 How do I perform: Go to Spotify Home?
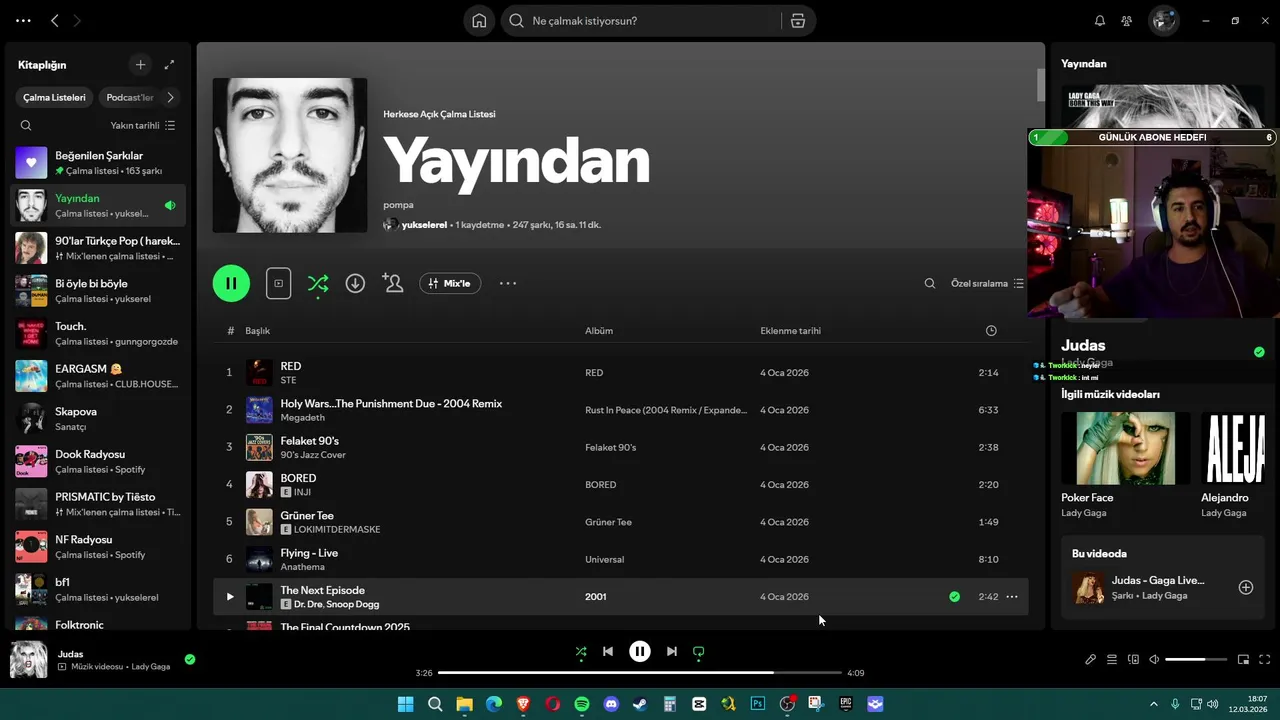(x=479, y=21)
